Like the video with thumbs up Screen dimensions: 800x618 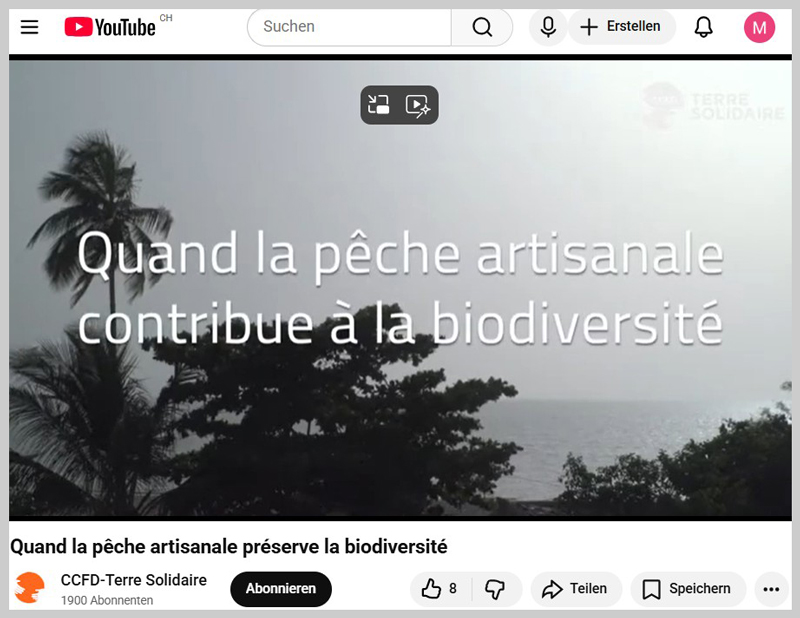tap(440, 589)
